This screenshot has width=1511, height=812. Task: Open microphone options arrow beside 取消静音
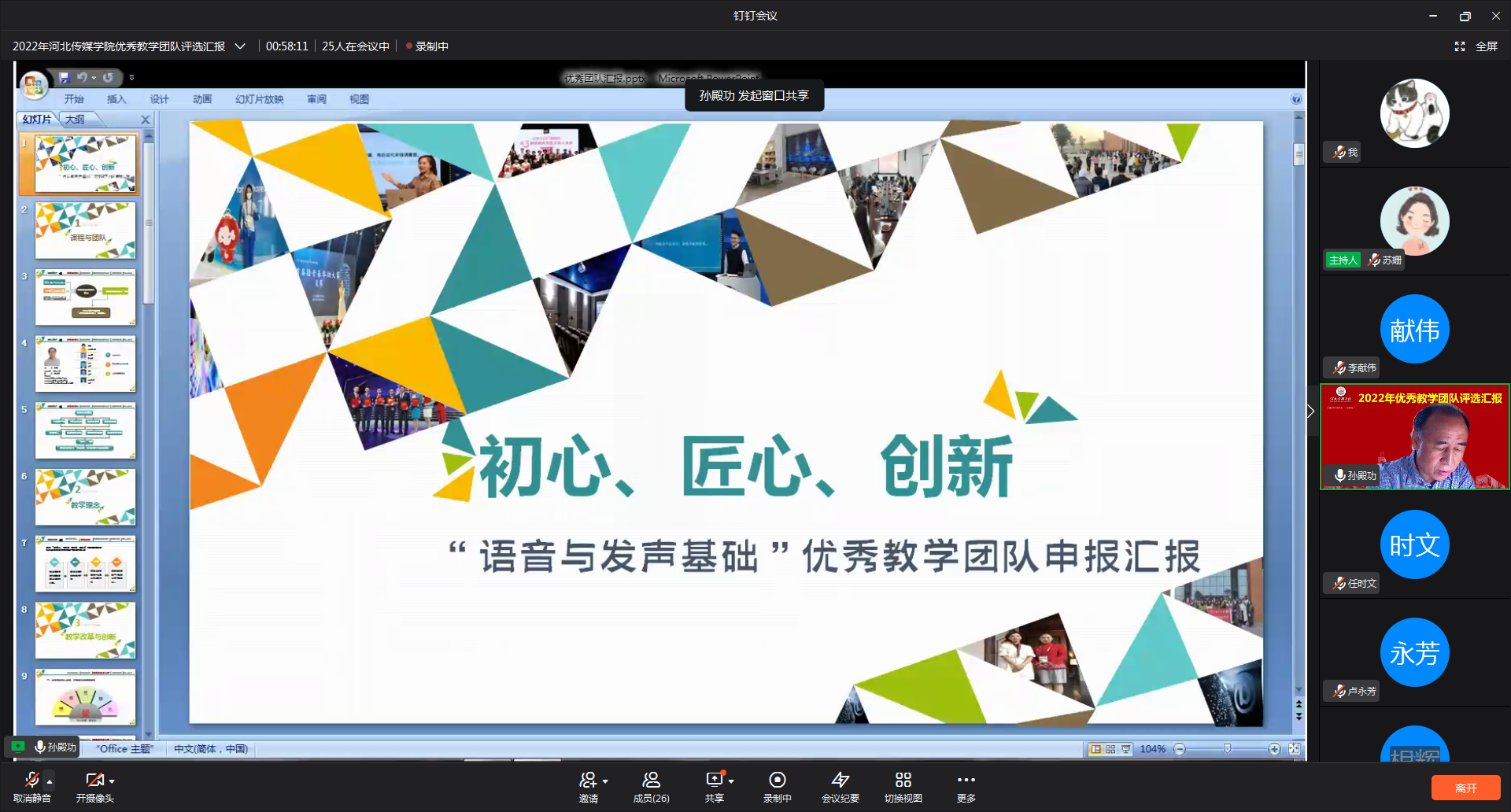[50, 781]
